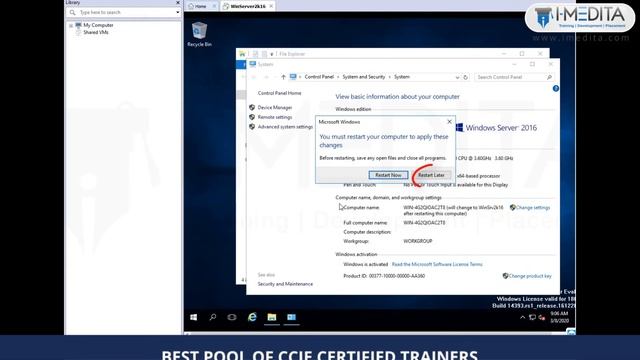Screen dimensions: 640x360
Task: Open Remote settings link
Action: pyautogui.click(x=275, y=117)
